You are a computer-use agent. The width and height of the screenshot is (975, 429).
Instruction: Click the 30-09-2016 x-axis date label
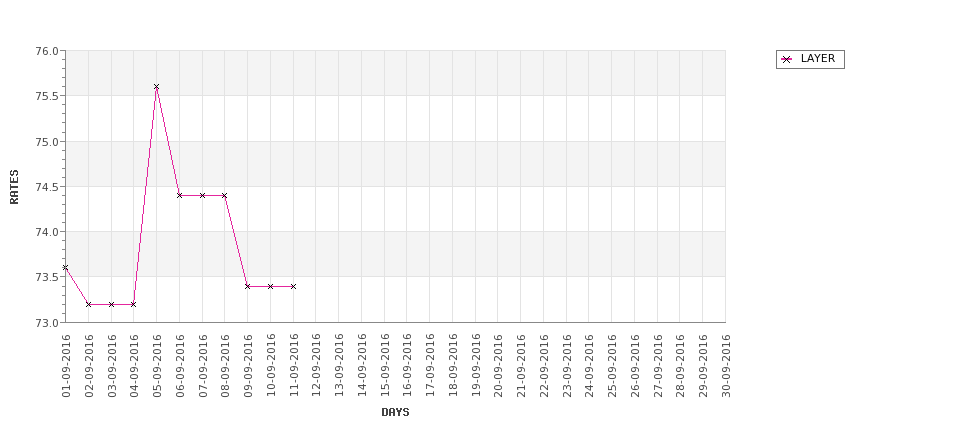tap(725, 366)
